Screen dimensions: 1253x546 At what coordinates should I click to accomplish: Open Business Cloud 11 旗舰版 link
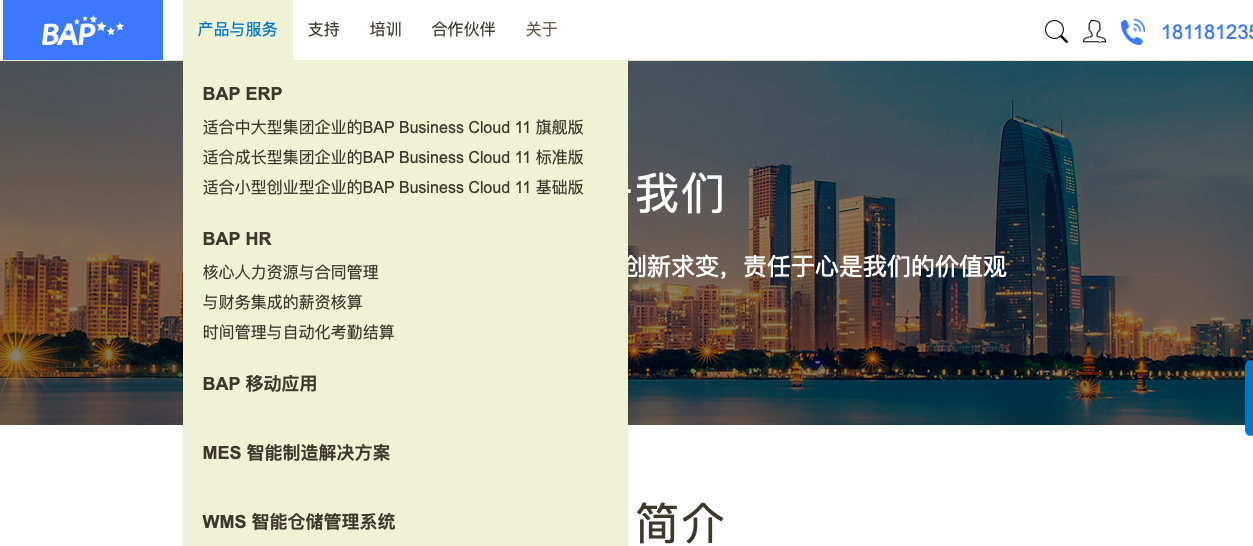click(393, 128)
